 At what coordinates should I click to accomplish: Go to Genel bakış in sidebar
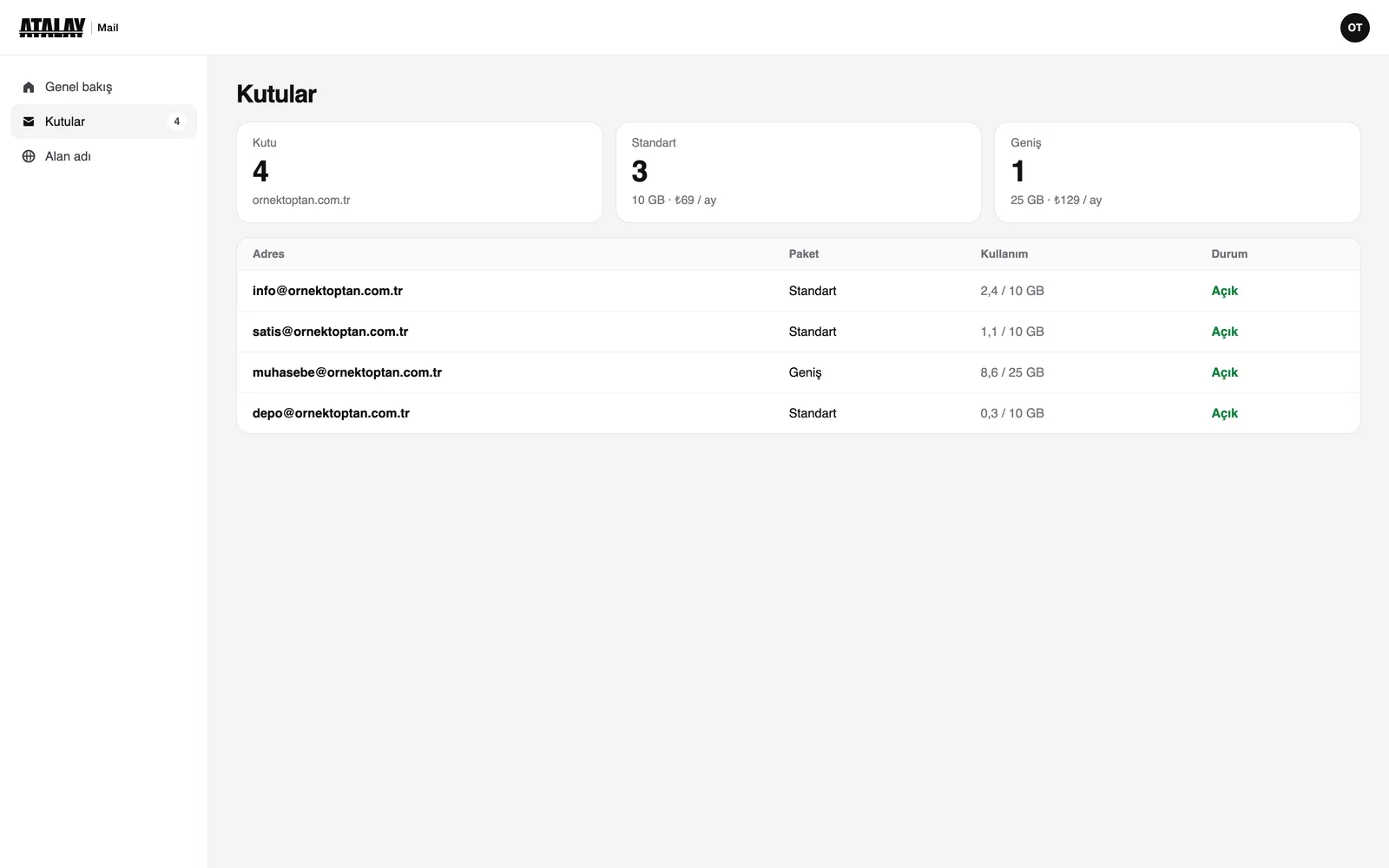point(104,87)
